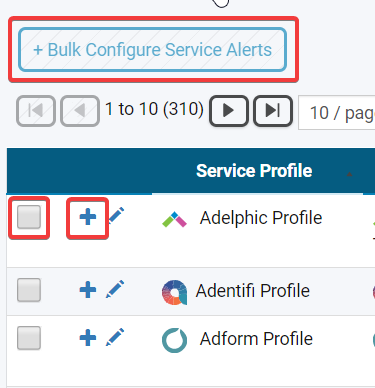Edit Adelphic Profile using the pencil icon
The image size is (375, 388).
116,215
